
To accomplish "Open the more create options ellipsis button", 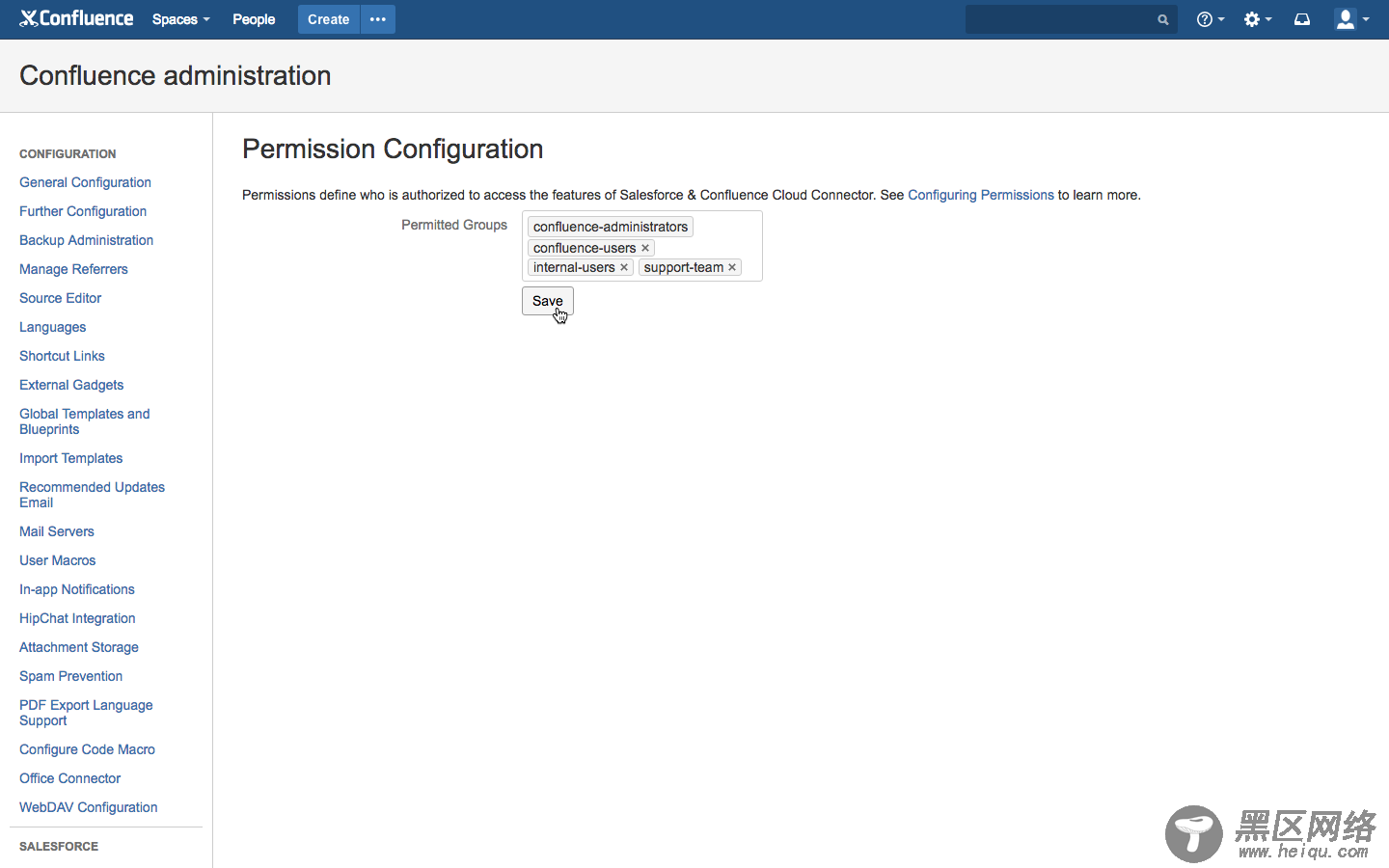I will [x=378, y=19].
